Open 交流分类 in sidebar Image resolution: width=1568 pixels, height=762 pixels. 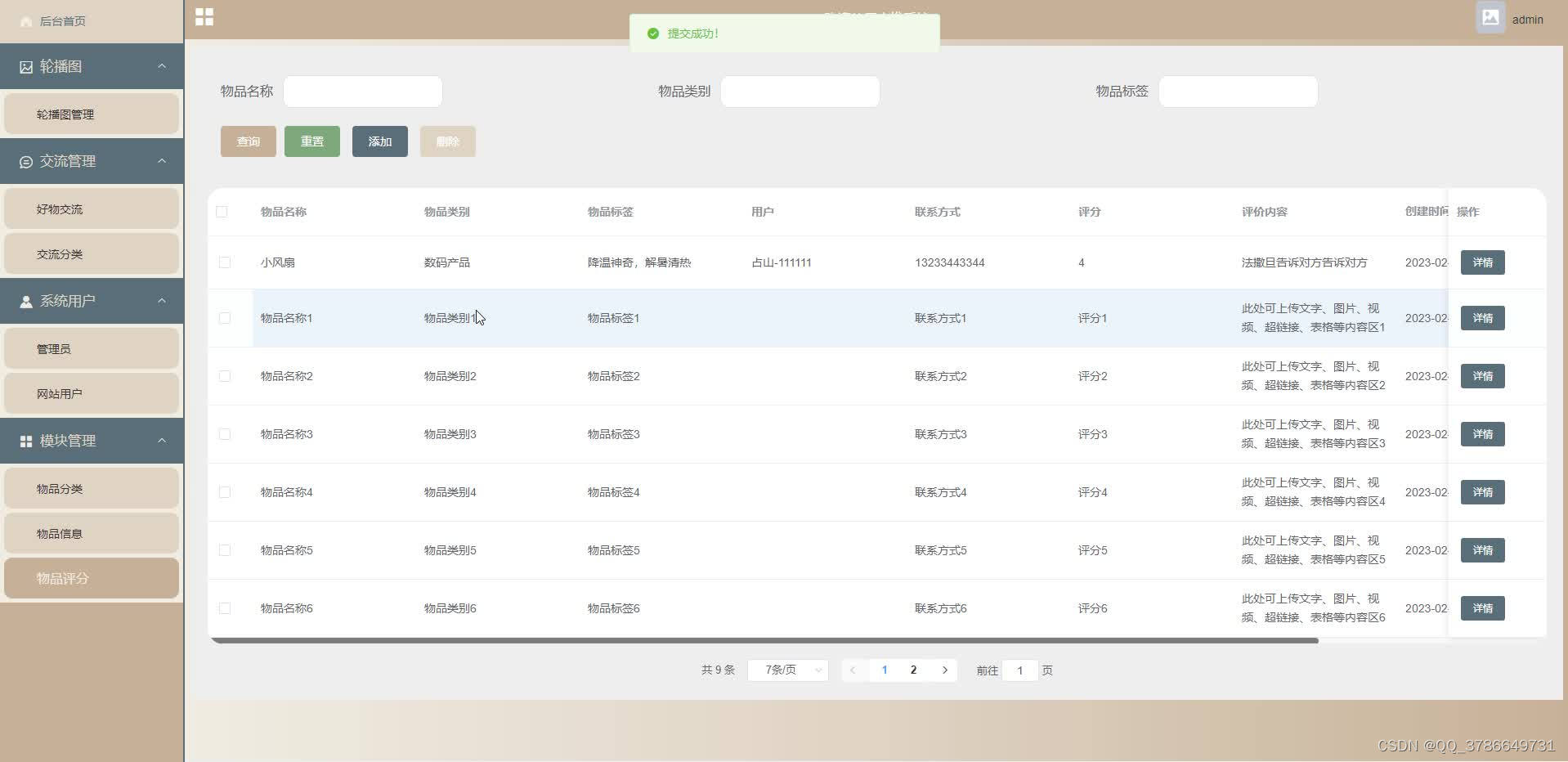pos(92,254)
